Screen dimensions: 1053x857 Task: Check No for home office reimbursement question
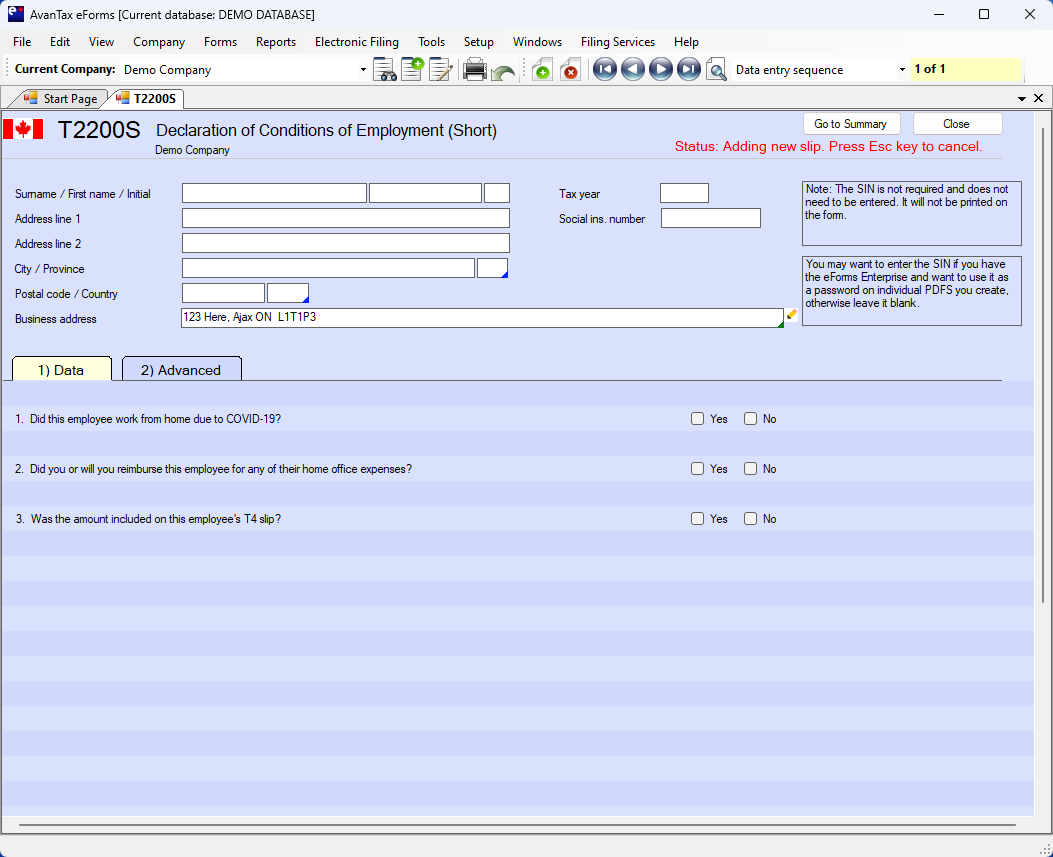[751, 469]
